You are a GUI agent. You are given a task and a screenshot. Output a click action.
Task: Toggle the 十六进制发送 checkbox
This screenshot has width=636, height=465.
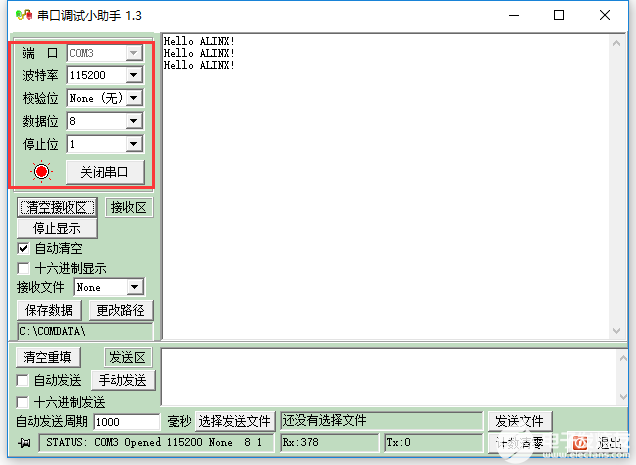[x=22, y=402]
